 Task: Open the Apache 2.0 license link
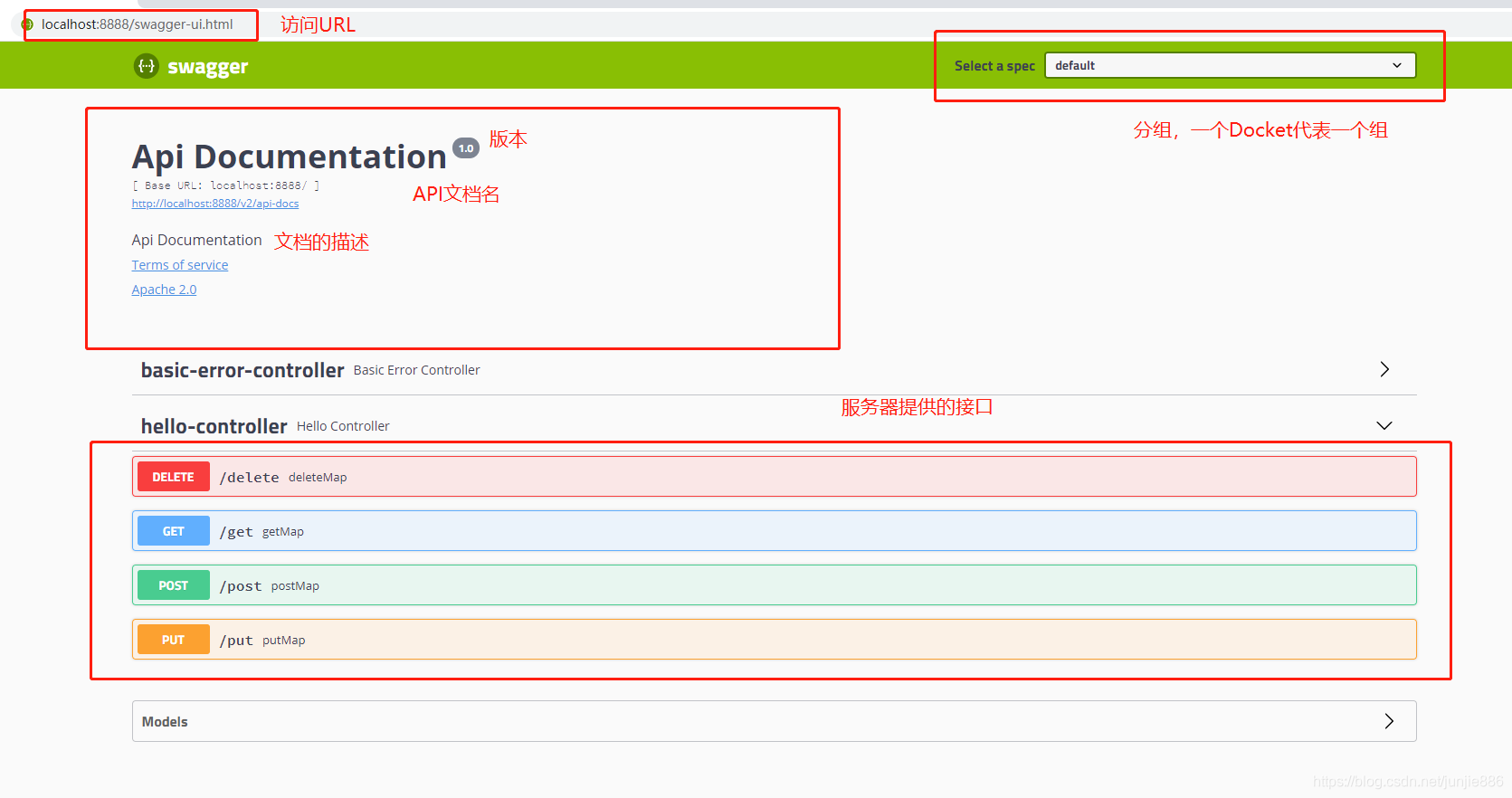pos(164,290)
